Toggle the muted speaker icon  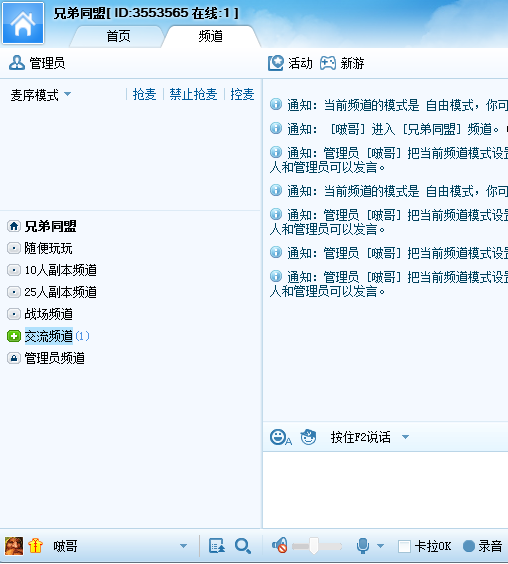coord(280,546)
